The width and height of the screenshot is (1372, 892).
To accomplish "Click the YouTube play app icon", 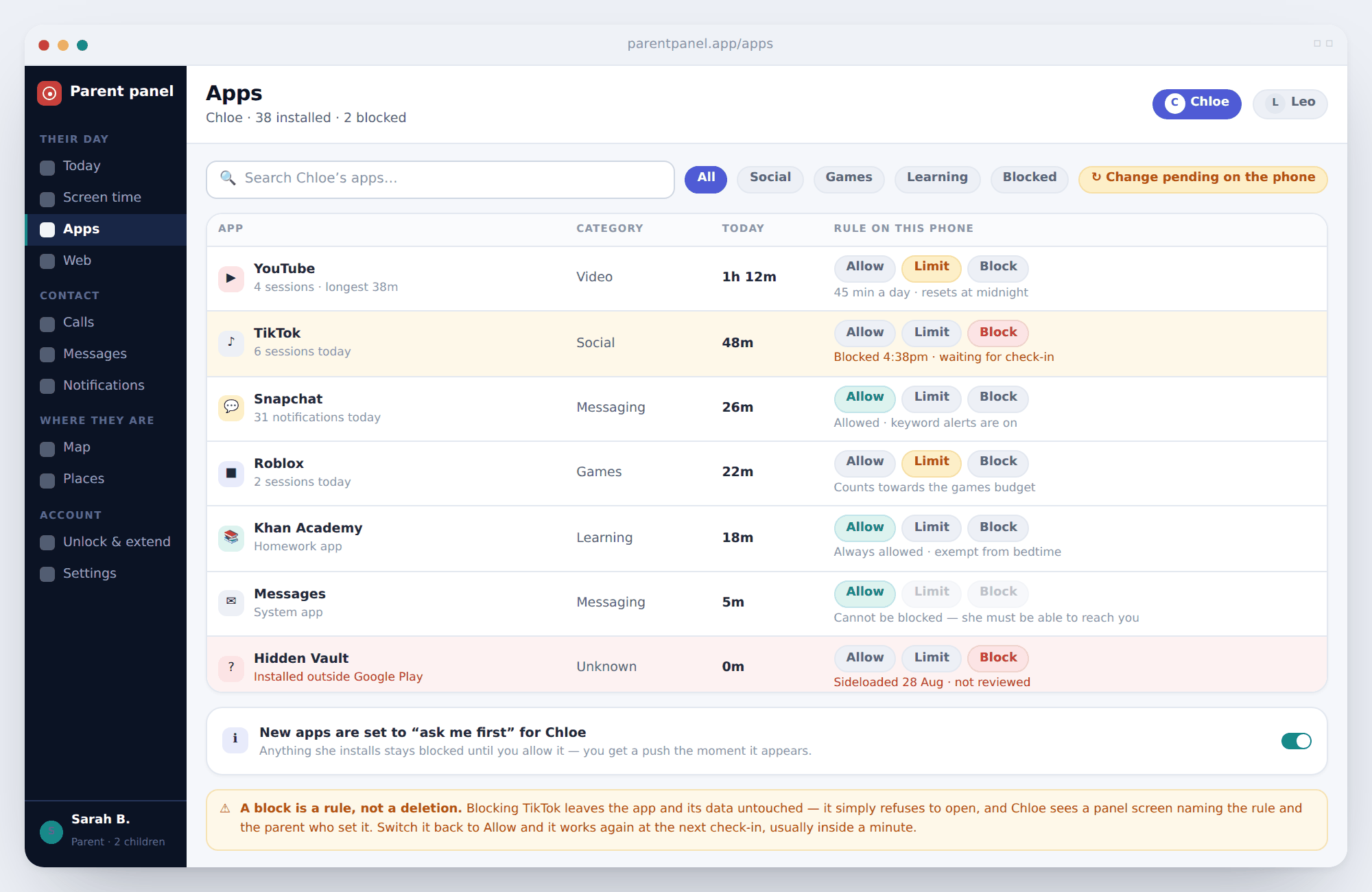I will [231, 279].
